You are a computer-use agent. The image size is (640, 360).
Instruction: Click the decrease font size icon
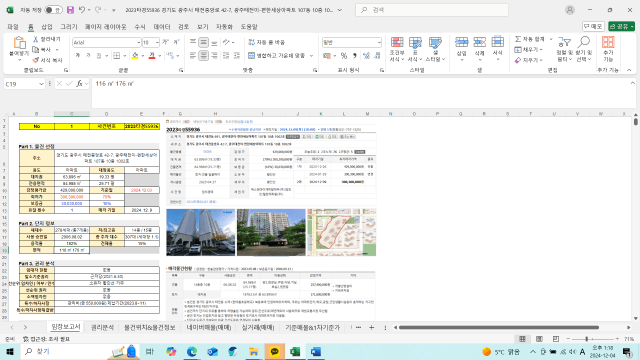(x=176, y=42)
